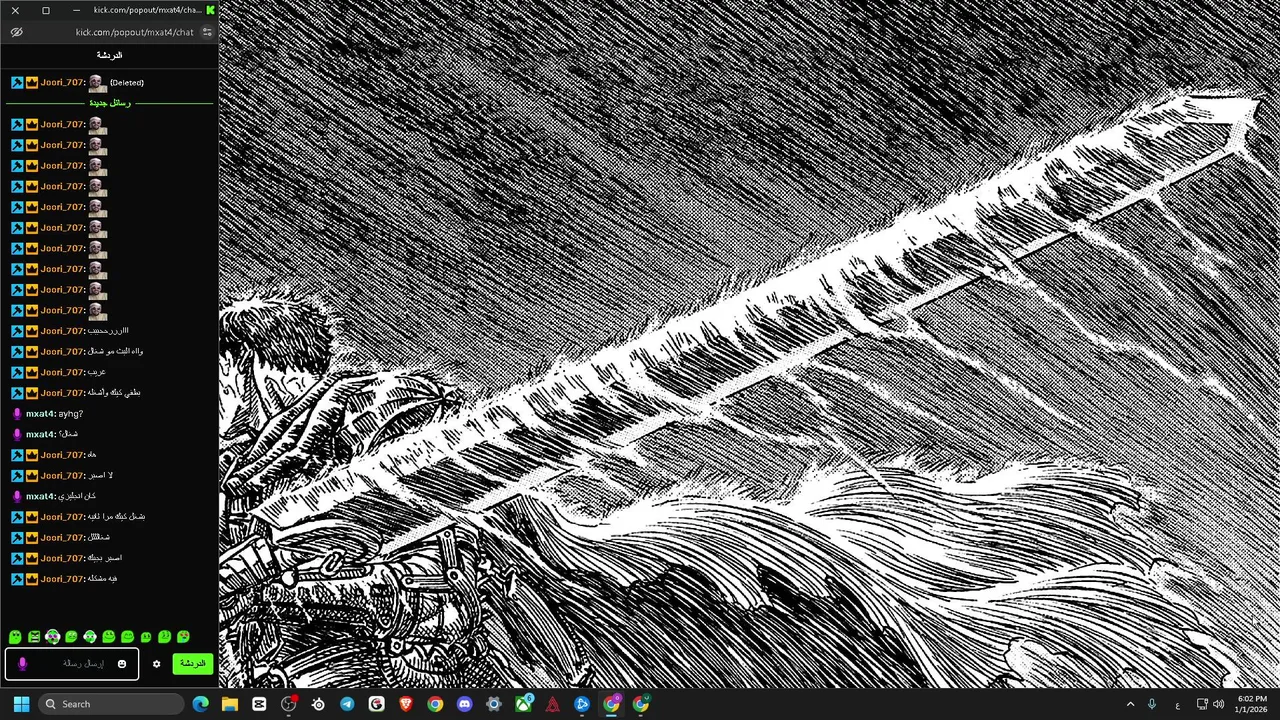Show hidden system tray icons chevron
The height and width of the screenshot is (720, 1280).
coord(1130,704)
